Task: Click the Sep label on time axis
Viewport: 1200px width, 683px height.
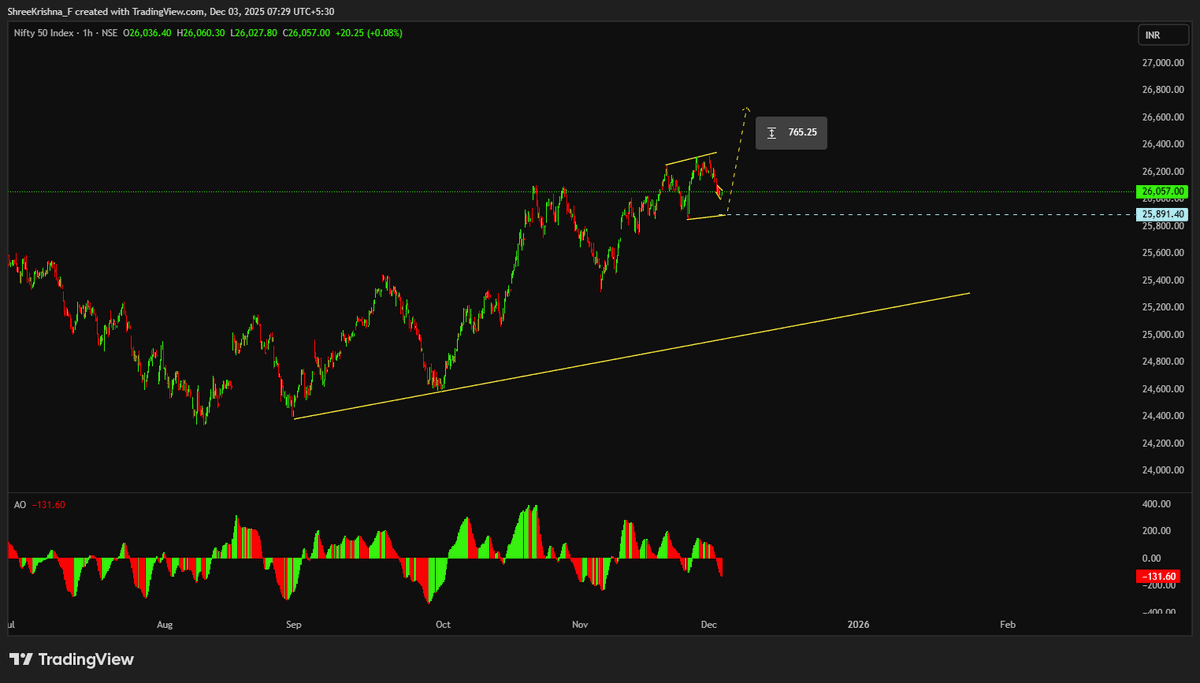Action: tap(293, 625)
